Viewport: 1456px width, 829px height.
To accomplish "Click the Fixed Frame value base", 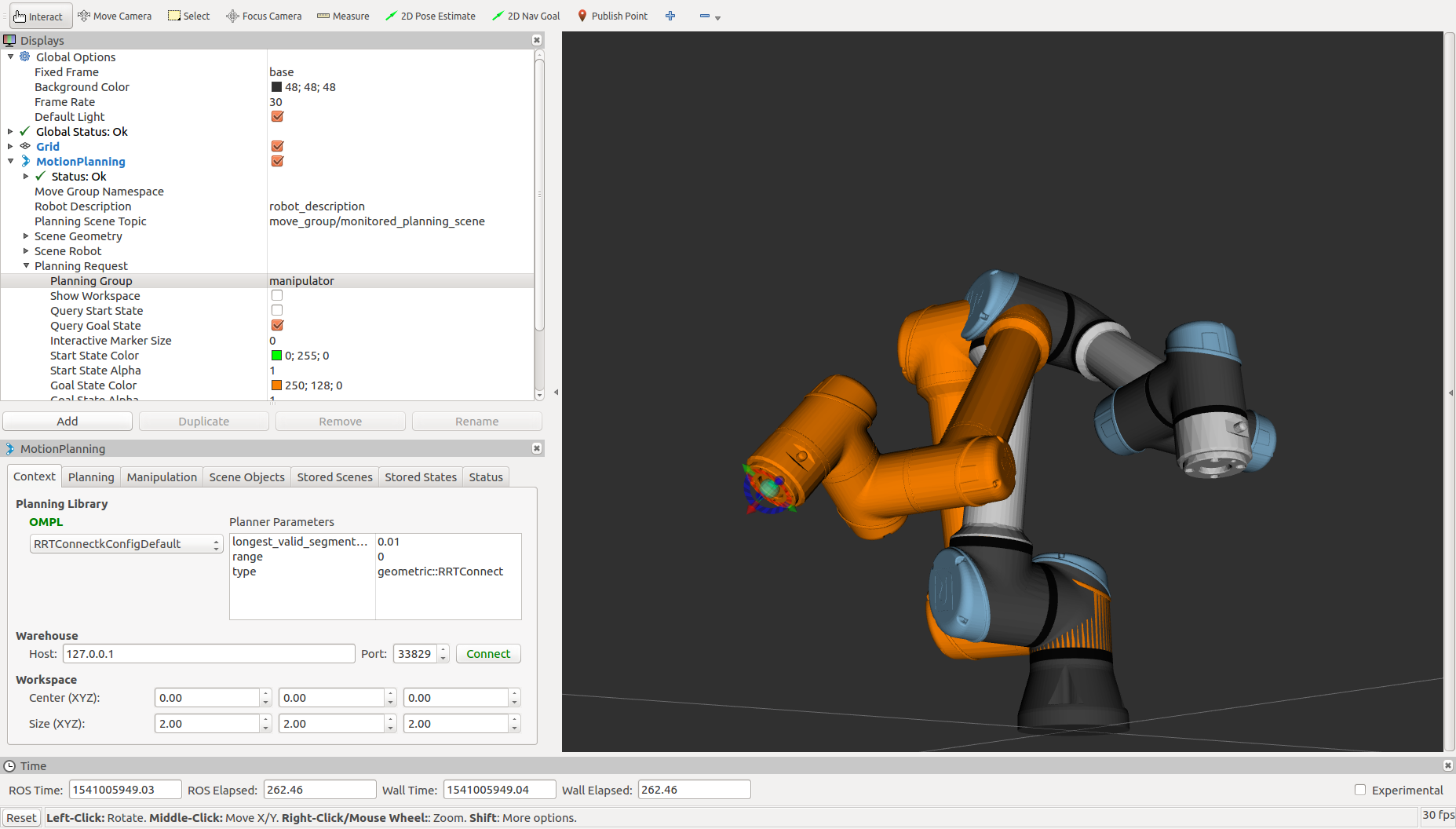I will tap(282, 71).
